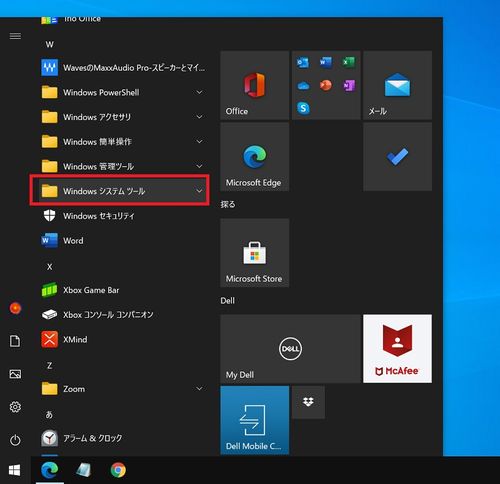
Task: Open the Microsoft Edge tile
Action: click(x=255, y=157)
